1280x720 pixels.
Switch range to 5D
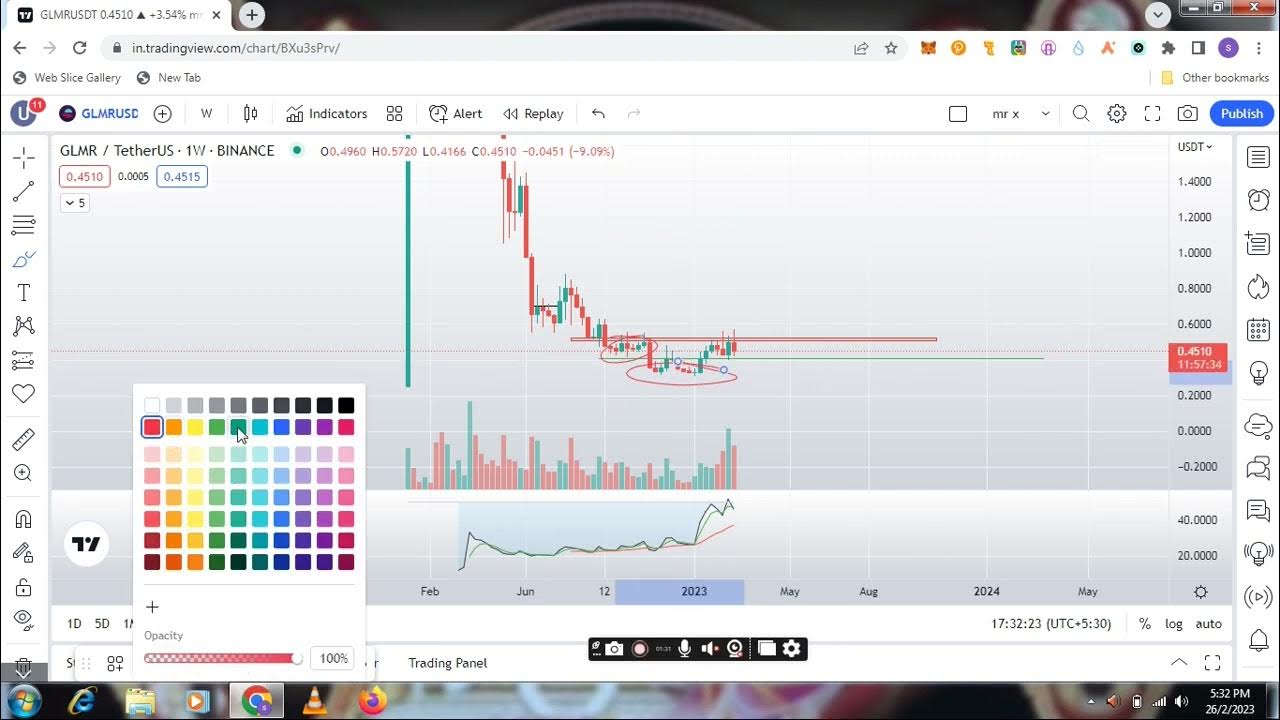(x=102, y=624)
